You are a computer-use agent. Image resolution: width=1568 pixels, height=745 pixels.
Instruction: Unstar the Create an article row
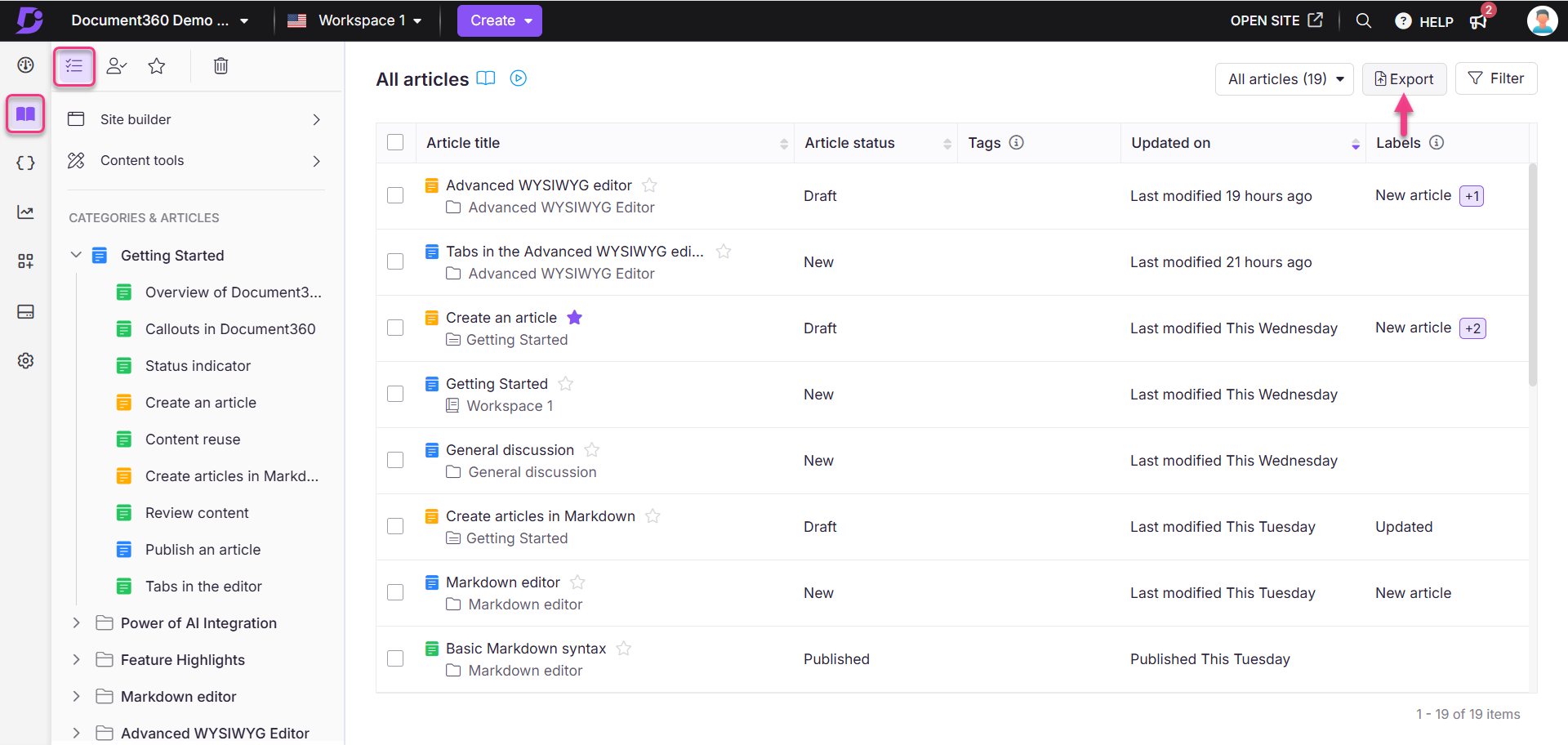[574, 318]
